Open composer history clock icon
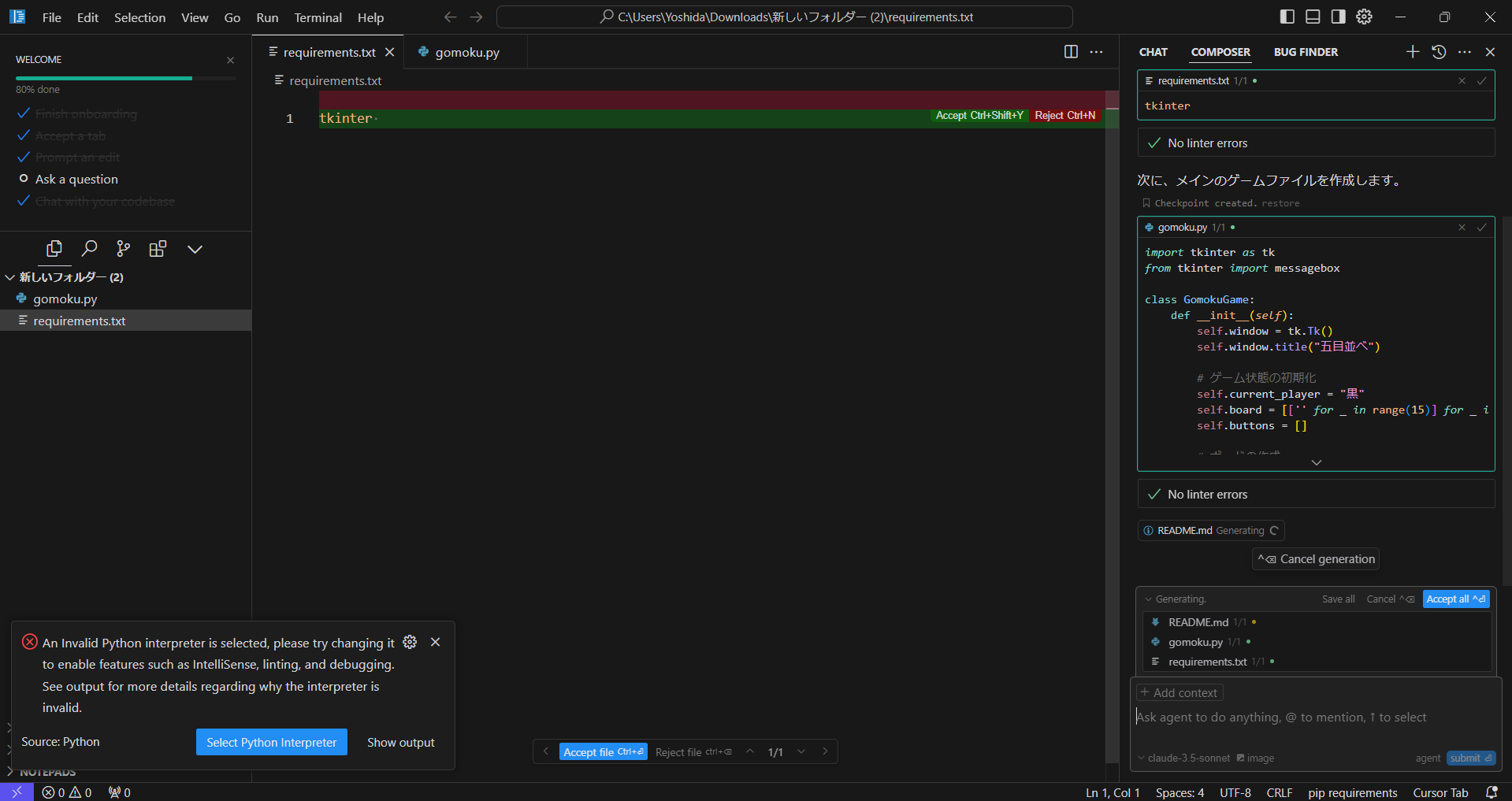 click(1439, 52)
